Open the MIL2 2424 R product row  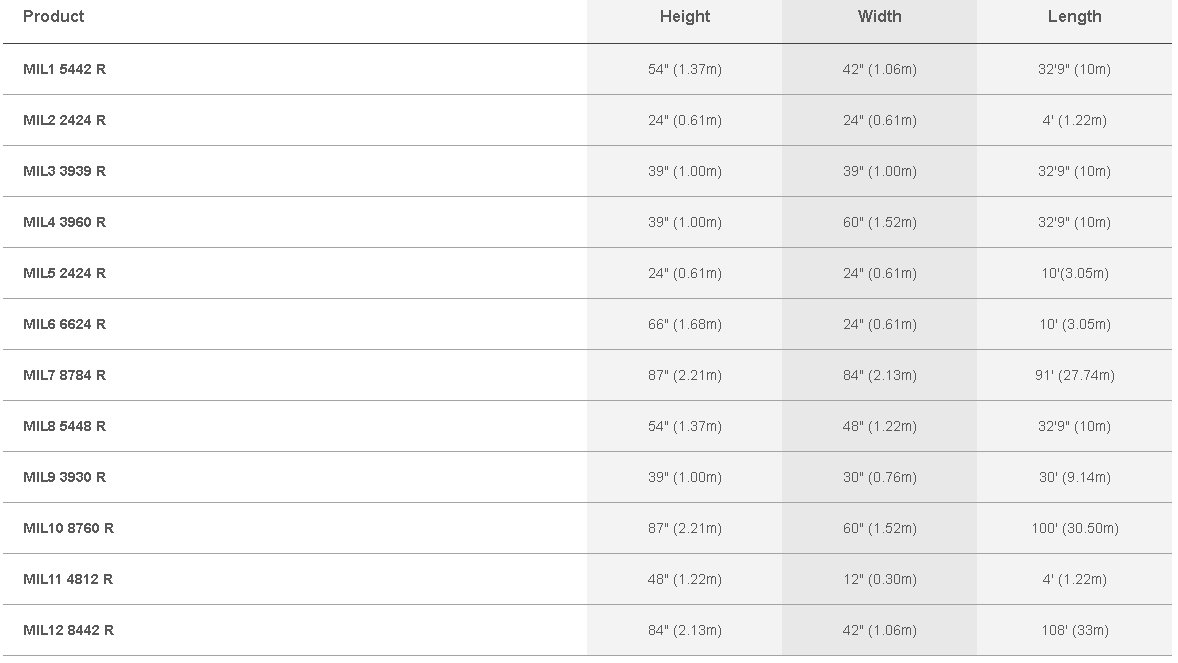[x=64, y=120]
